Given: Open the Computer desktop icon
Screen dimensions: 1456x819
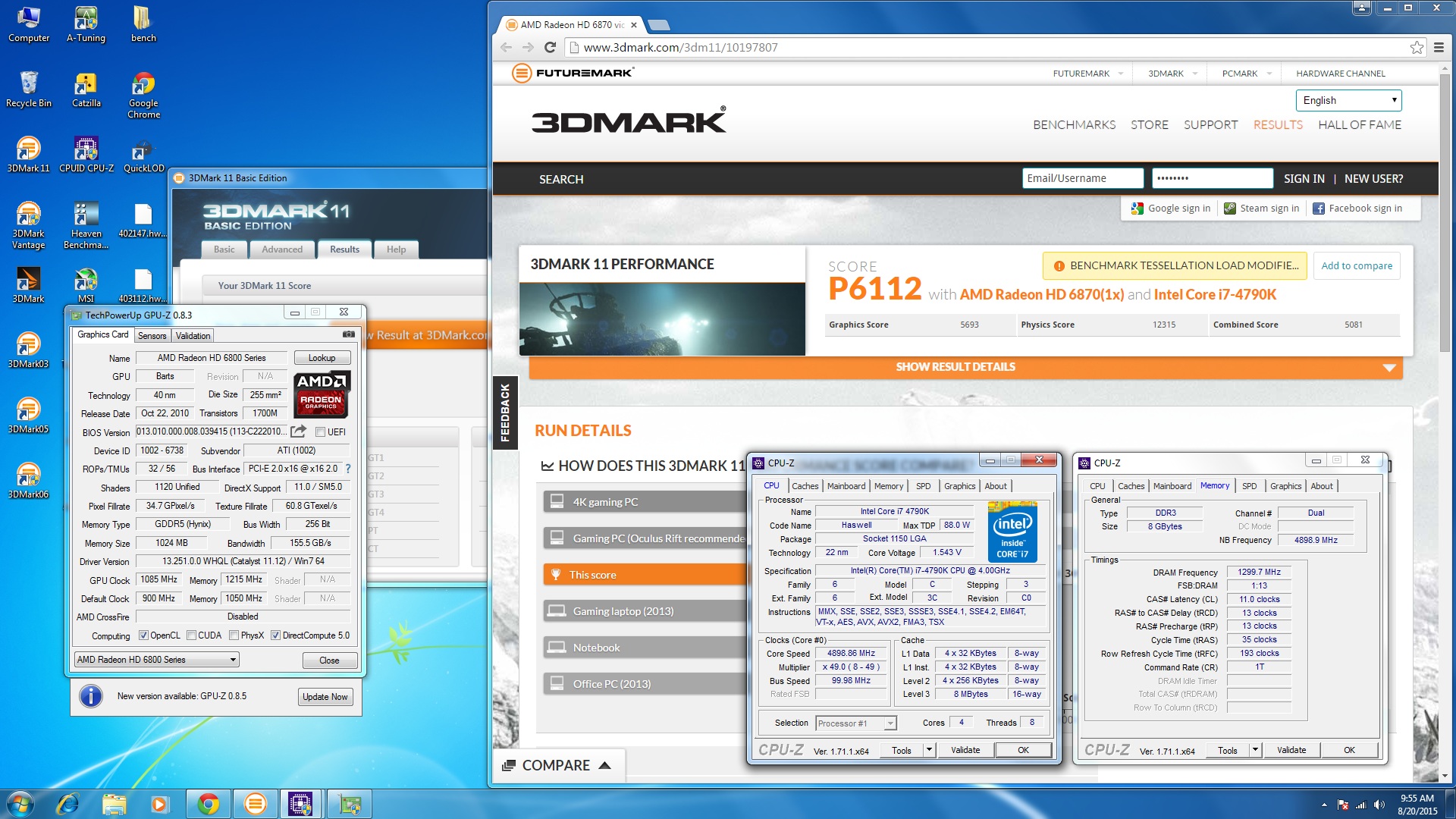Looking at the screenshot, I should point(28,24).
